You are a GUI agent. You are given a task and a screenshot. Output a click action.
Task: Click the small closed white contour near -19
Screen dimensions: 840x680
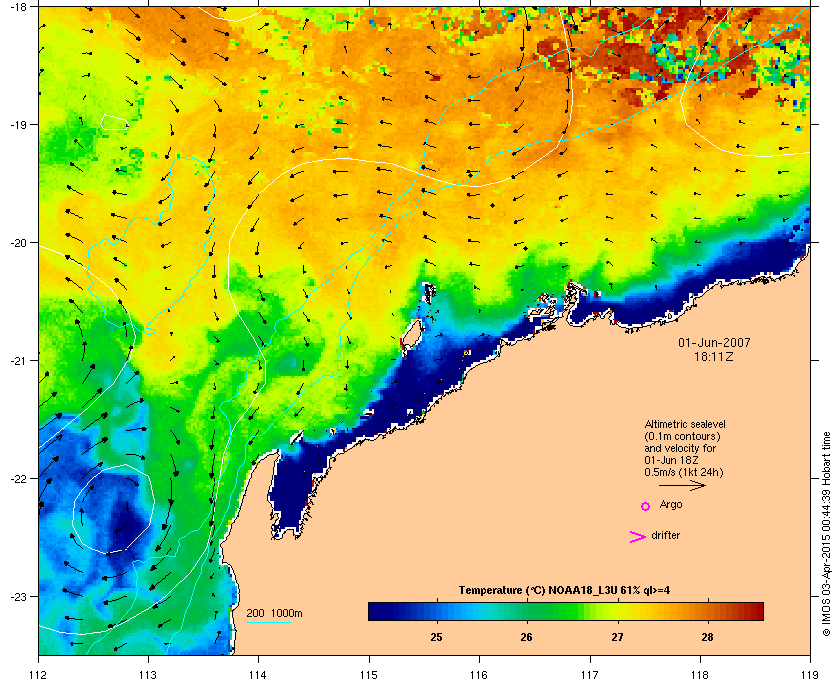[x=114, y=122]
